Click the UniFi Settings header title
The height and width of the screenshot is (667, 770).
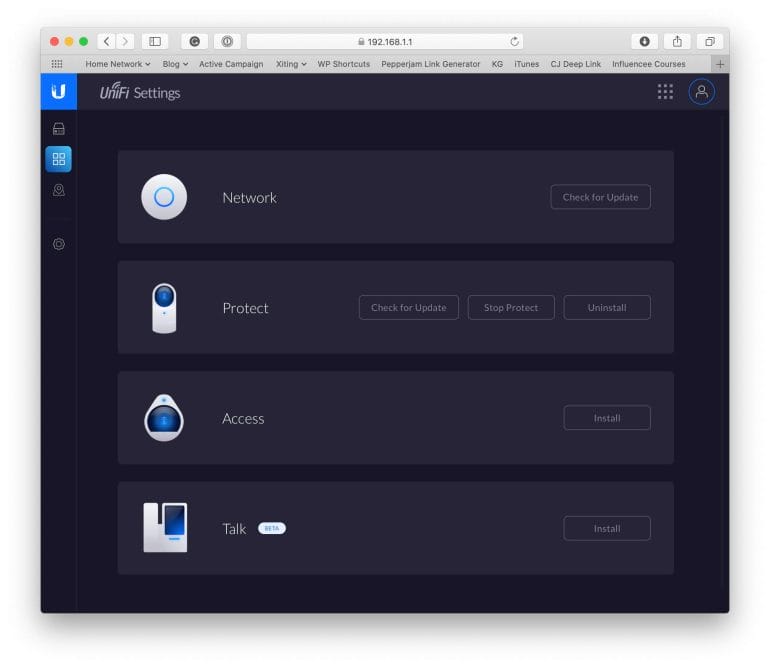(140, 92)
